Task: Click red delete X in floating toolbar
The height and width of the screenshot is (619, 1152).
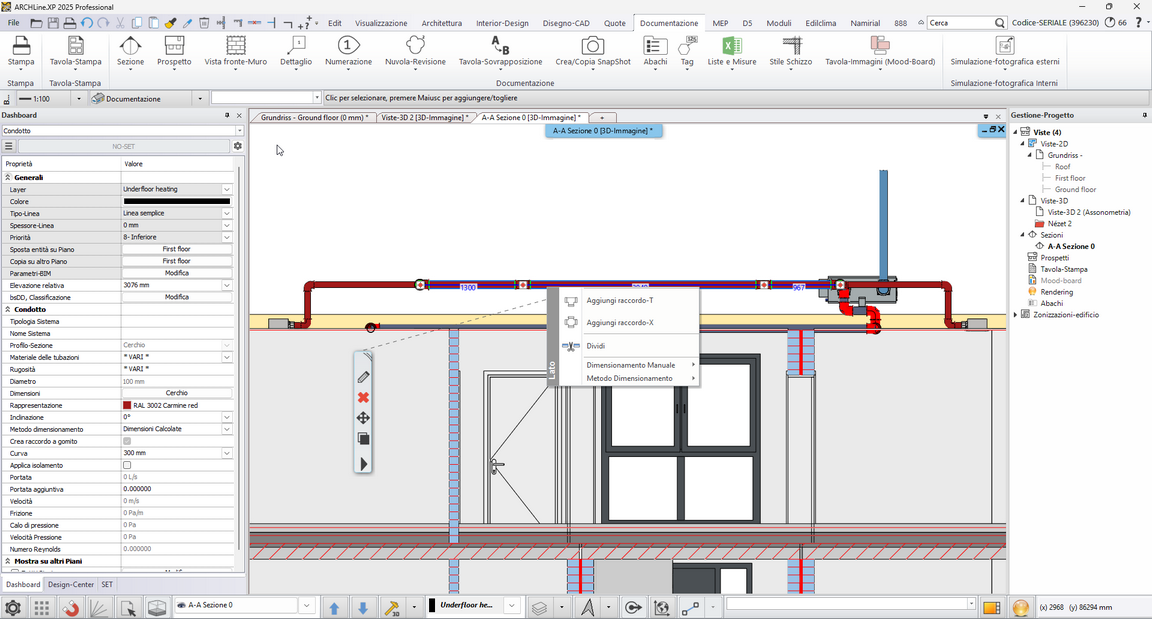Action: [x=363, y=397]
